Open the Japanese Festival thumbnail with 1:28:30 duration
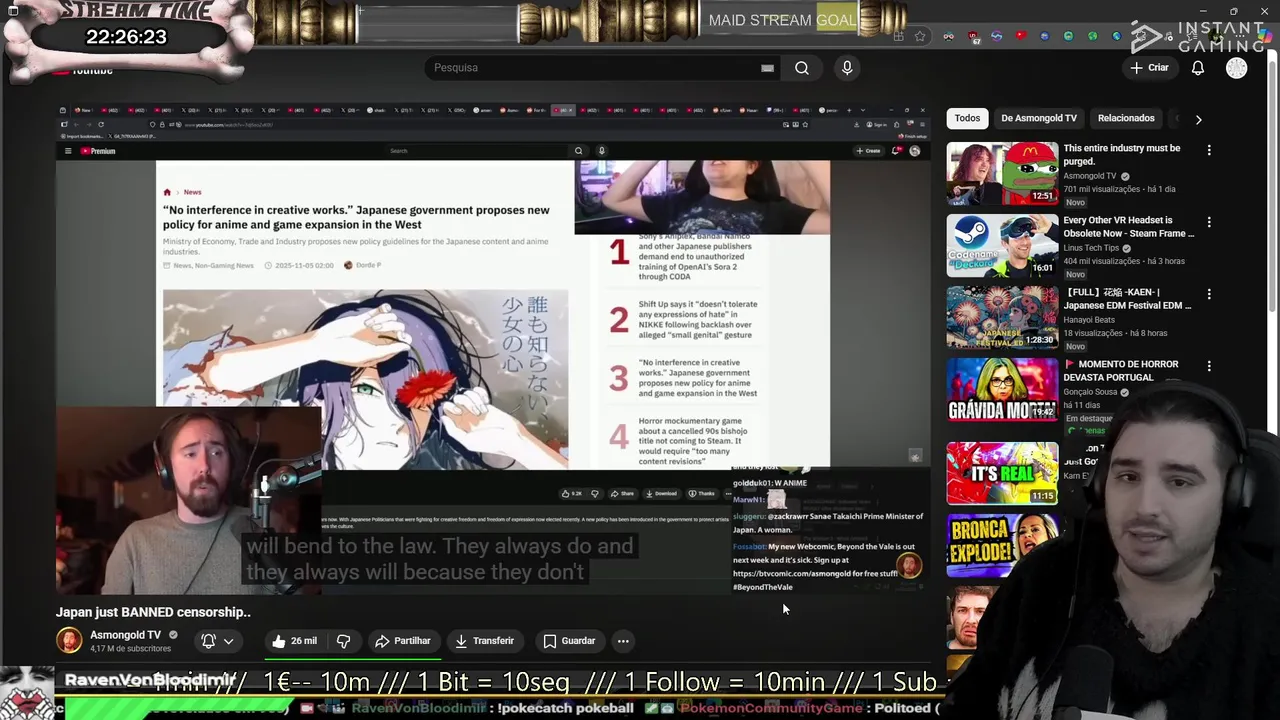The height and width of the screenshot is (720, 1280). 1002,317
